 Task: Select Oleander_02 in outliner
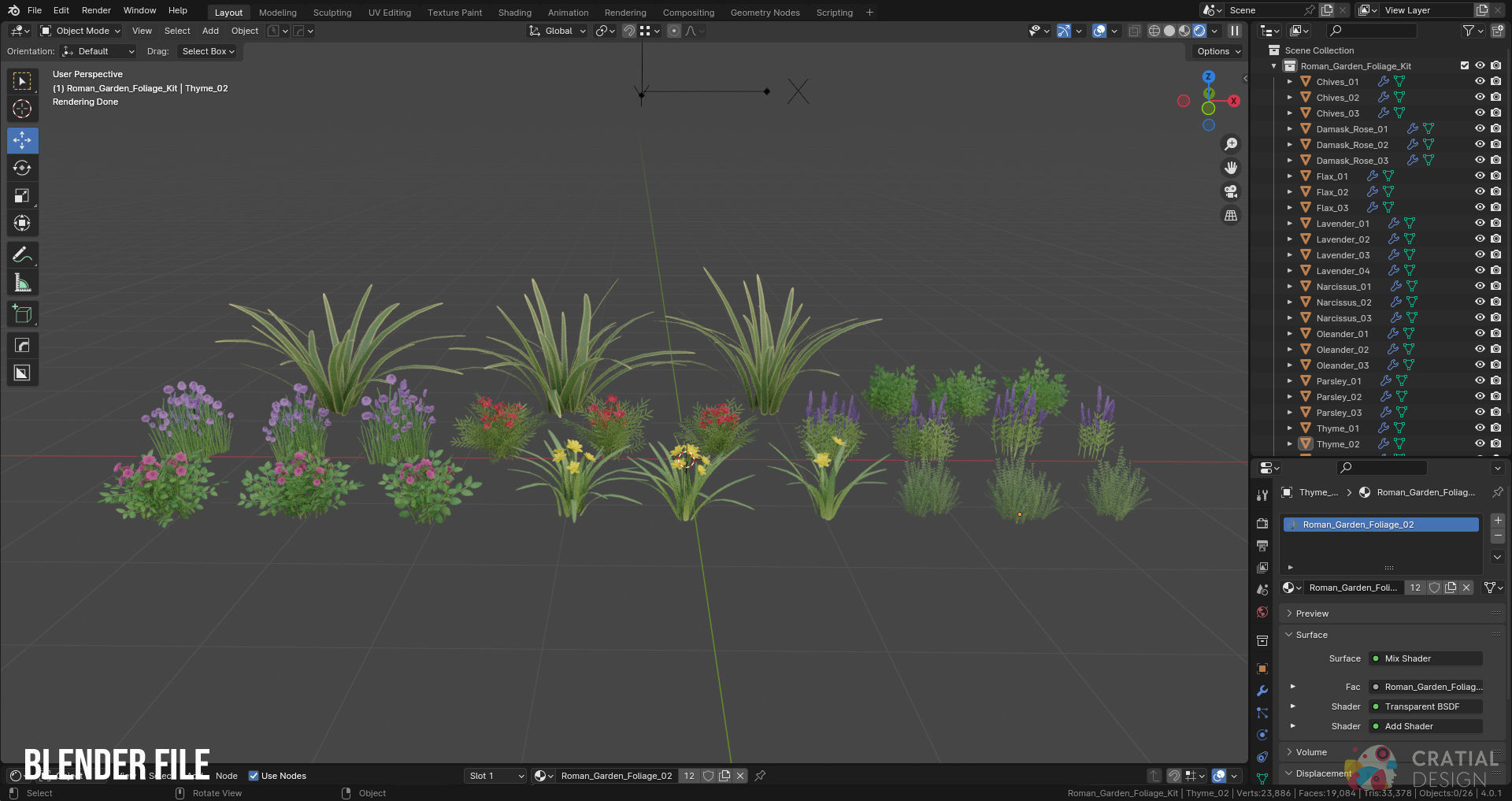coord(1342,349)
